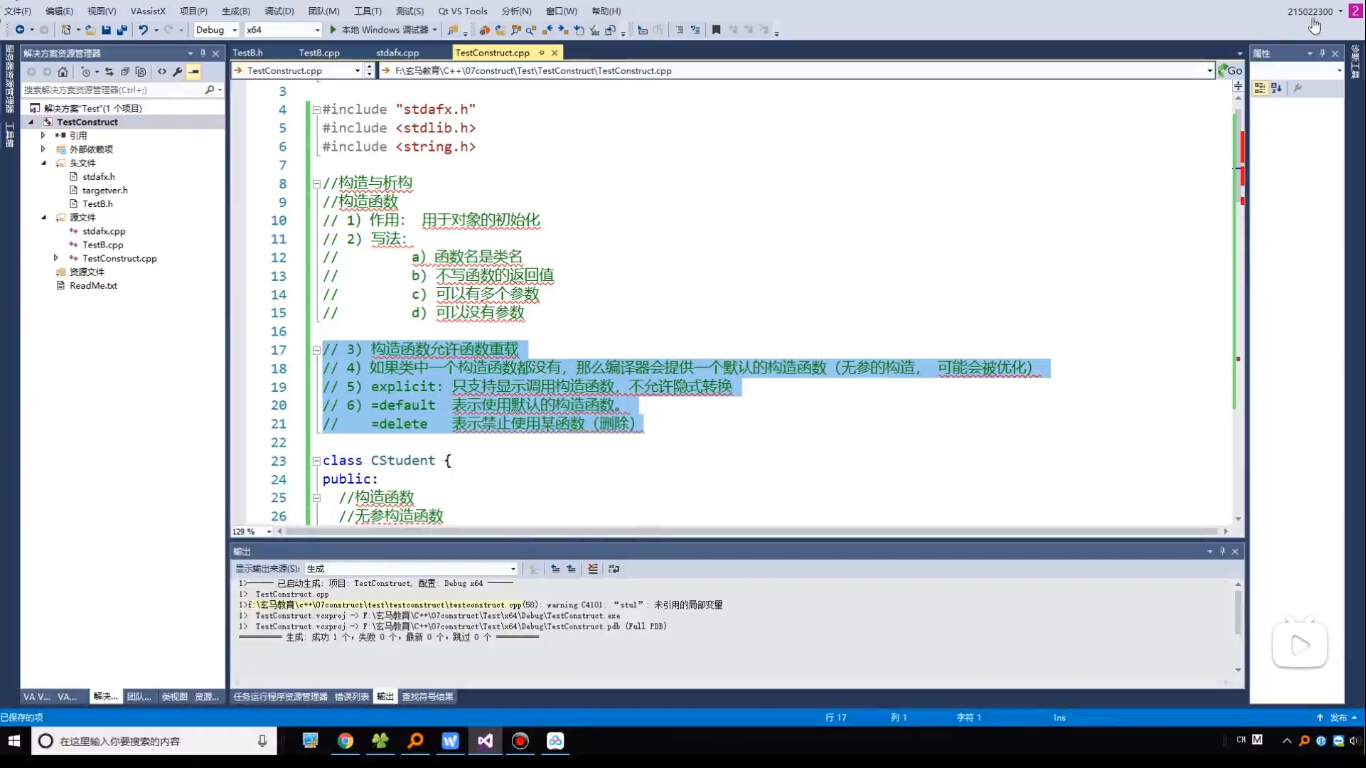Image resolution: width=1366 pixels, height=768 pixels.
Task: Switch to the stdafx.cpp editor tab
Action: point(397,52)
